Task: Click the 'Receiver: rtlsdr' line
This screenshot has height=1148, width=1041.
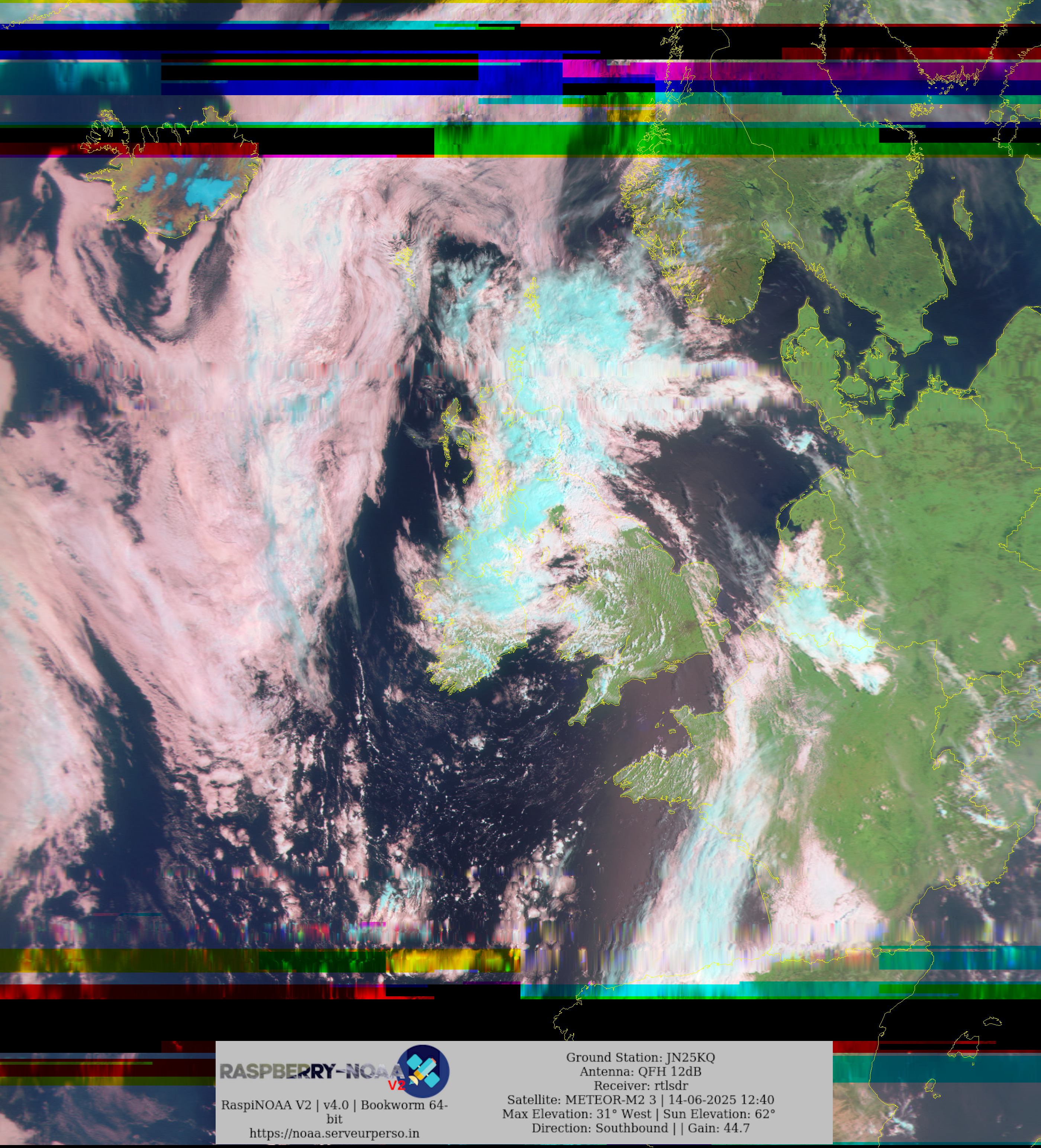Action: click(x=641, y=1086)
